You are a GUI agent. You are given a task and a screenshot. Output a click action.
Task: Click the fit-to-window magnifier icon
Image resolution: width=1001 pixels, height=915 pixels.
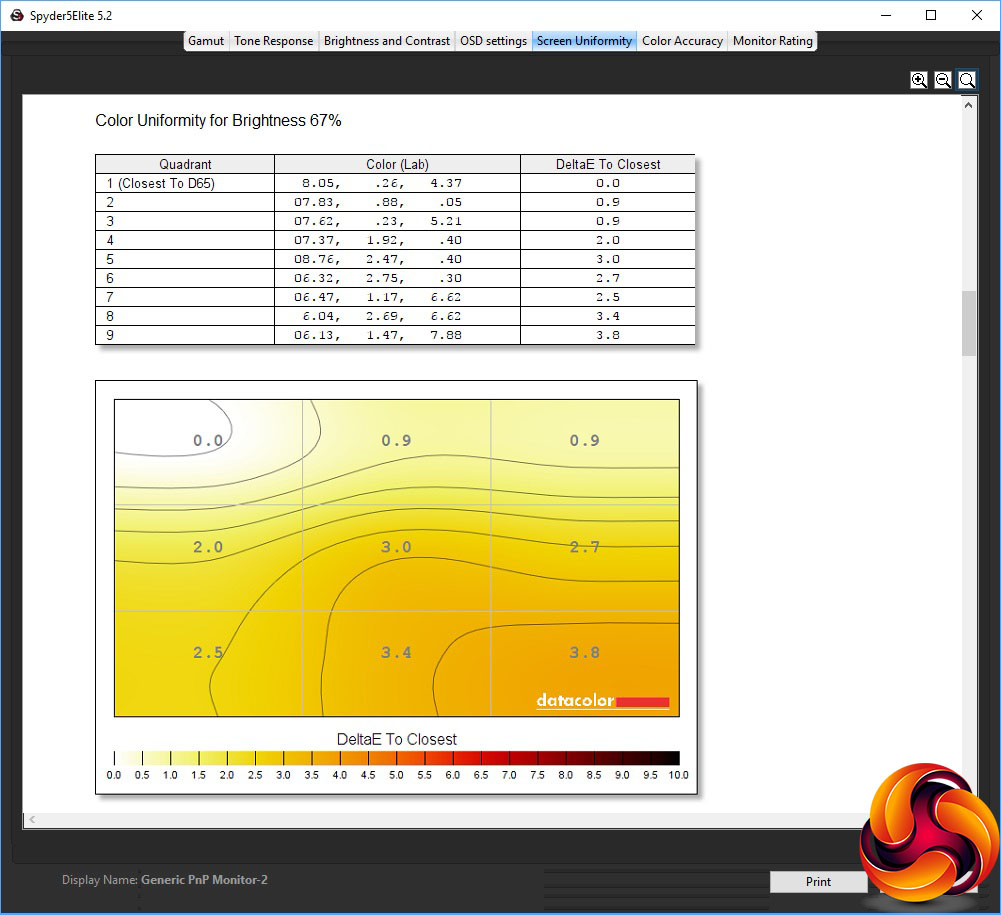click(967, 80)
